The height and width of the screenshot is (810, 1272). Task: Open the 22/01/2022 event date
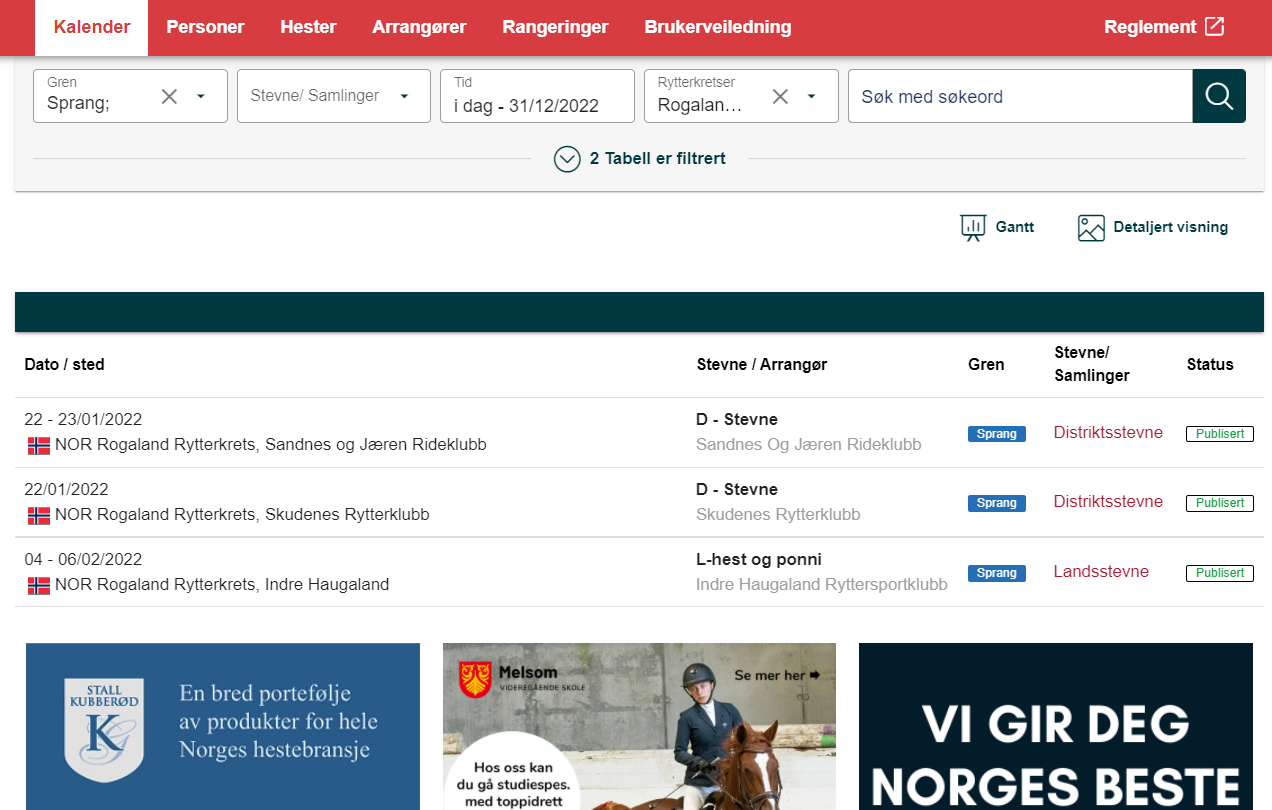(x=65, y=489)
